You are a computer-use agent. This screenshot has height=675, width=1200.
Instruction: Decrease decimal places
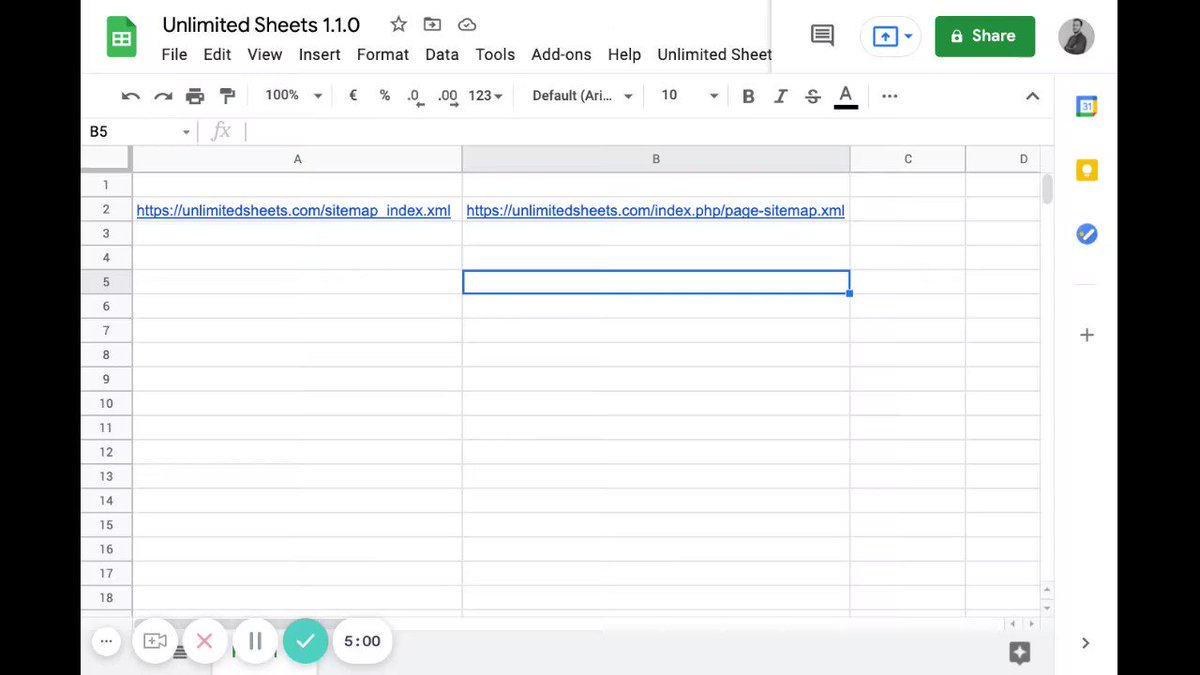416,96
